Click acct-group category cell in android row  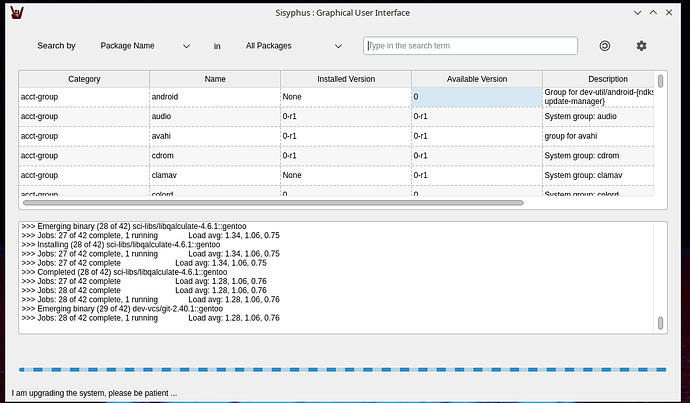(x=84, y=97)
